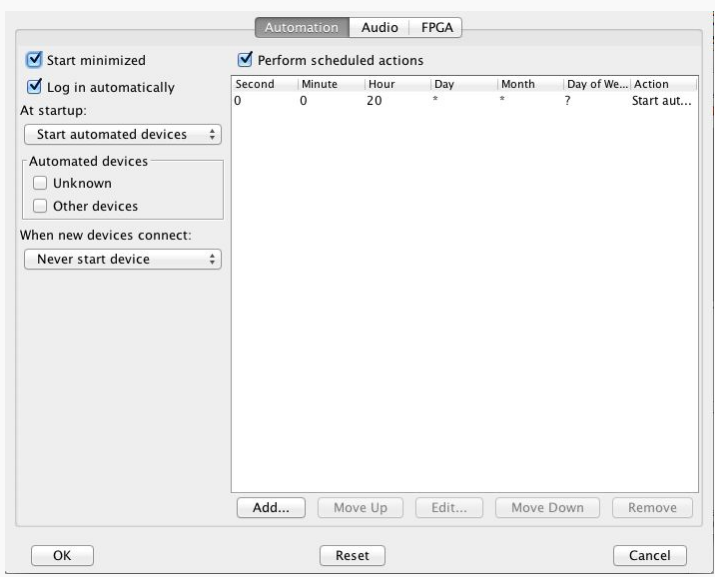This screenshot has width=715, height=577.
Task: Click the Remove button
Action: pos(651,508)
